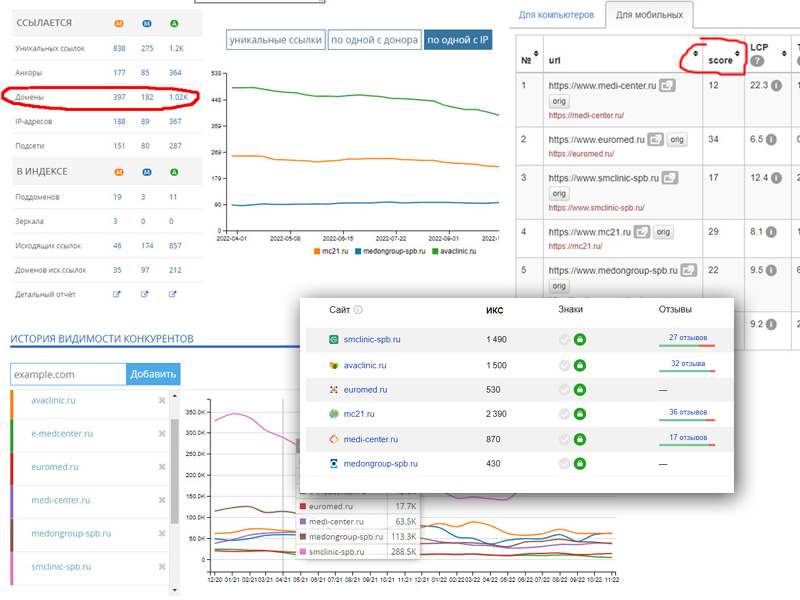Click green lock icon in mc21.ru row
This screenshot has height=600, width=800.
point(580,414)
